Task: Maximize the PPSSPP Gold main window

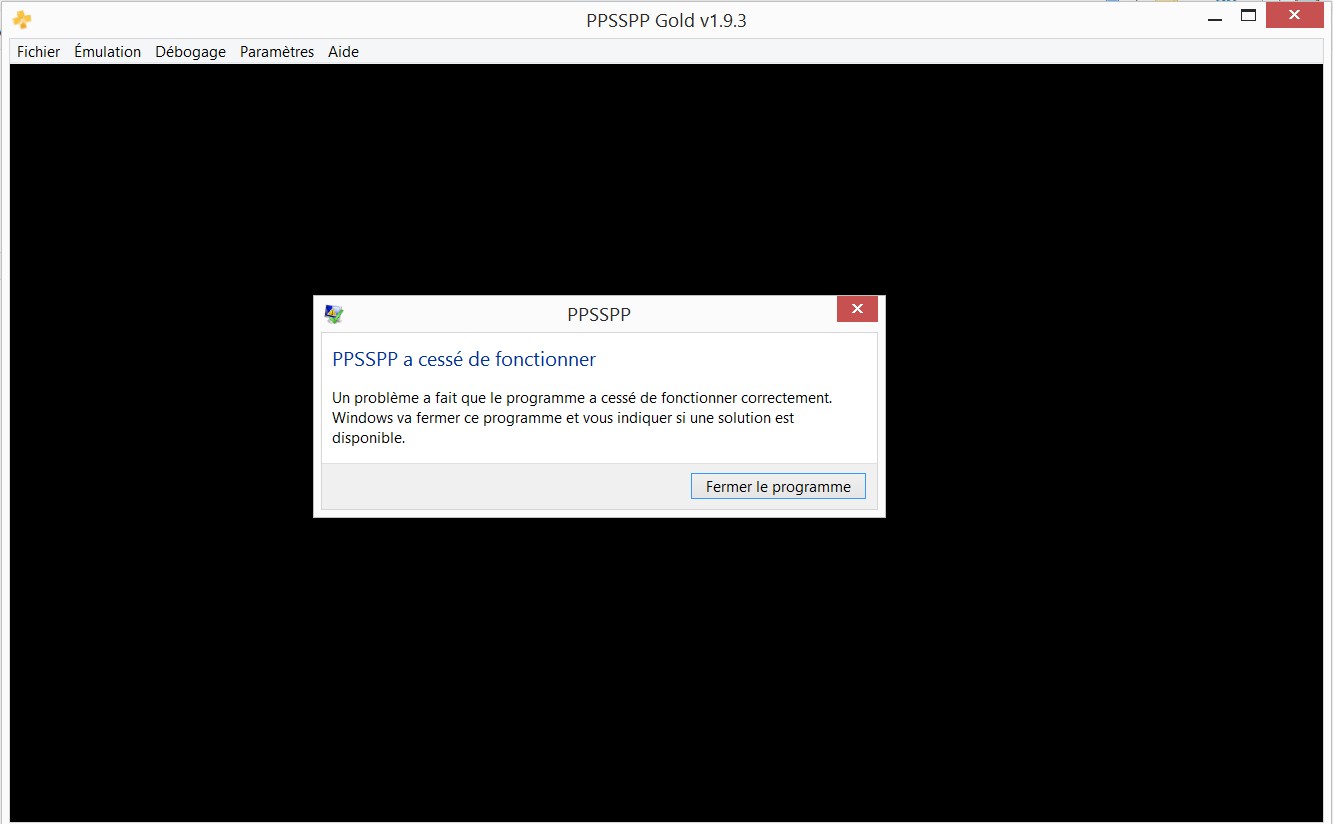Action: click(x=1248, y=16)
